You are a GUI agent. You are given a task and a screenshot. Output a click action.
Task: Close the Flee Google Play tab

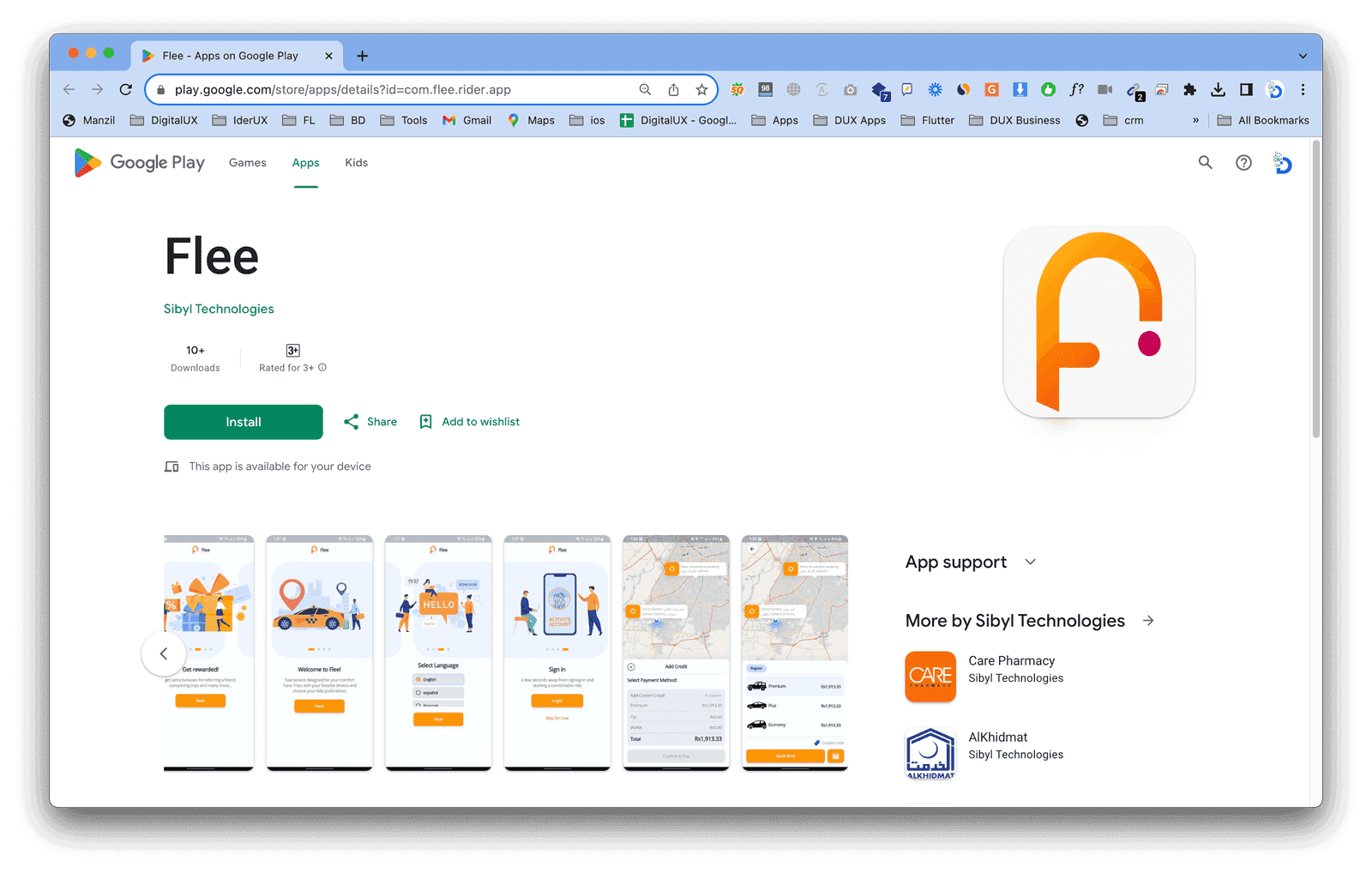pyautogui.click(x=328, y=56)
